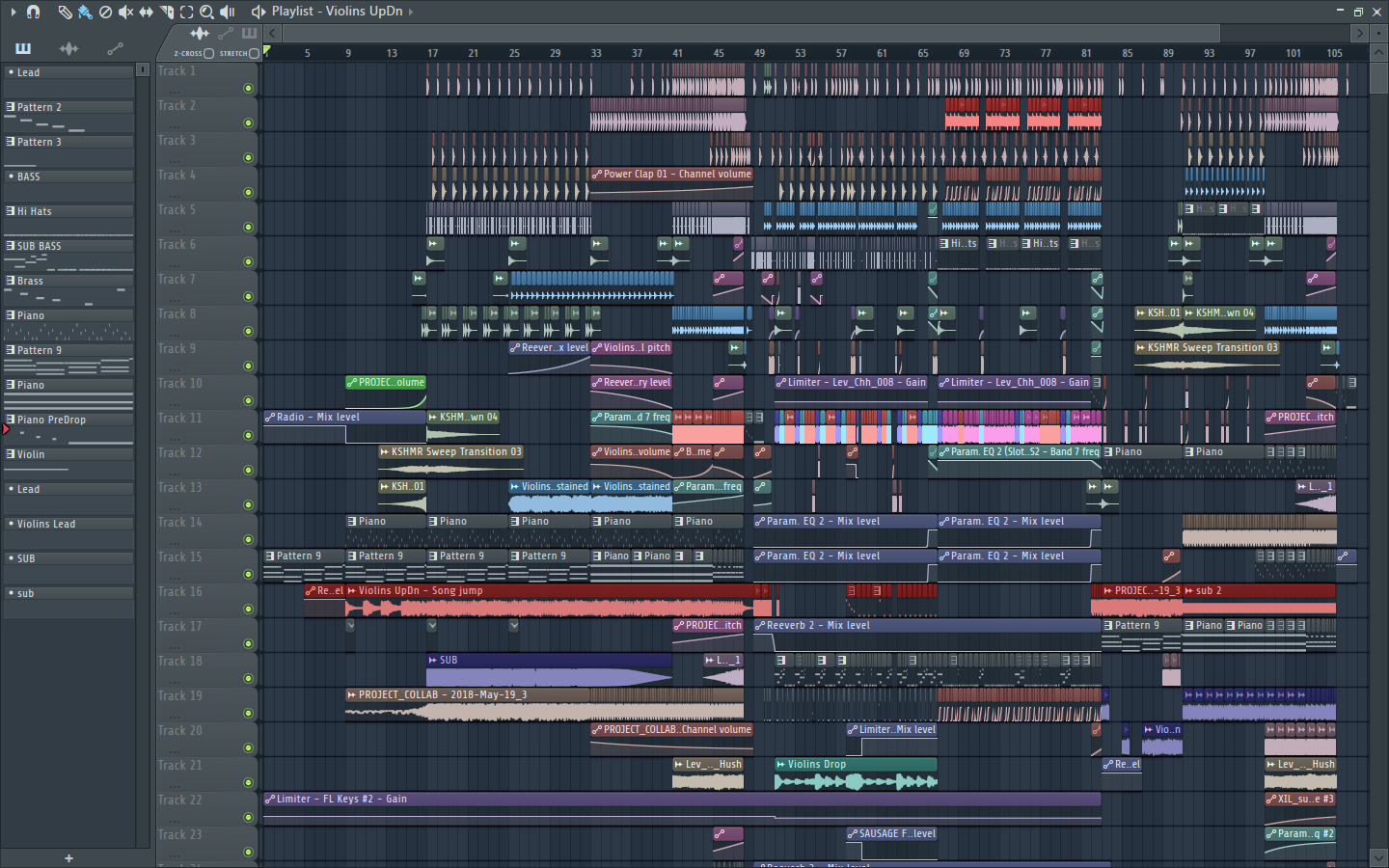
Task: Mute Track 4 with its green switch
Action: [x=248, y=193]
